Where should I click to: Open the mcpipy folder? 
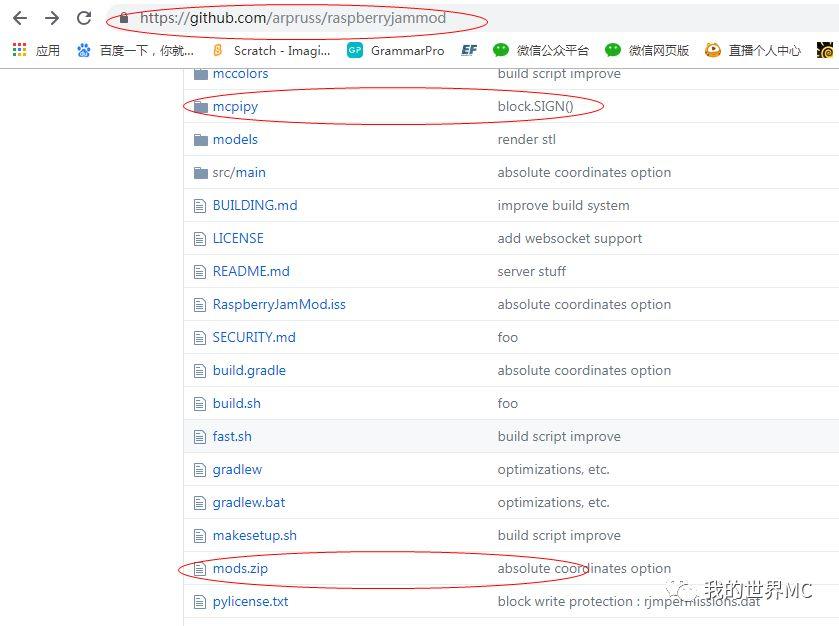click(x=235, y=106)
